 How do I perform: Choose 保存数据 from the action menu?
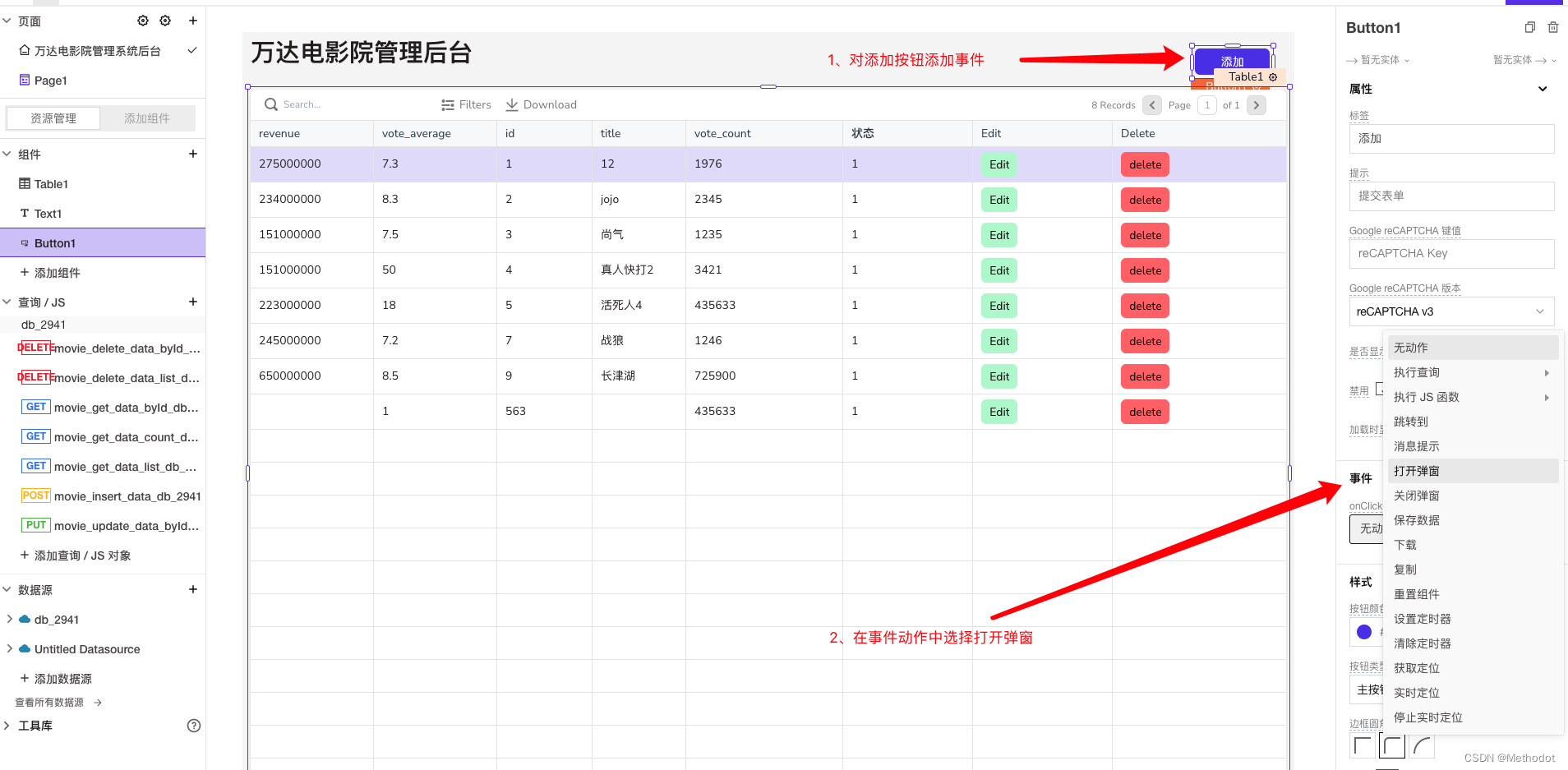coord(1473,520)
